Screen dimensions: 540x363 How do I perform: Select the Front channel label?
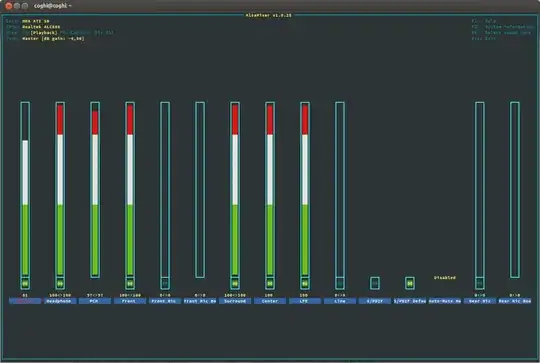[x=130, y=301]
